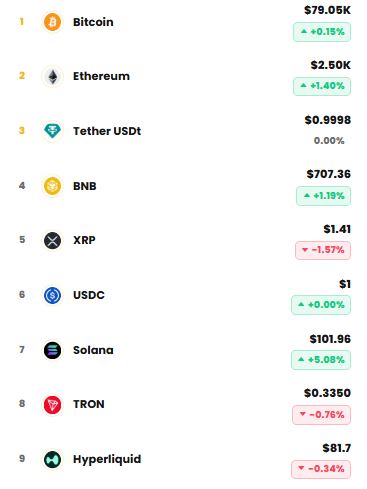Click the TRON red logo icon
Screen dimensions: 367x489
tap(52, 404)
